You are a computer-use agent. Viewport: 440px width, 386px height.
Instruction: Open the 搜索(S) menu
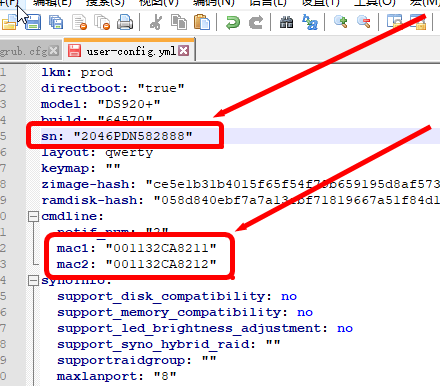click(105, 3)
